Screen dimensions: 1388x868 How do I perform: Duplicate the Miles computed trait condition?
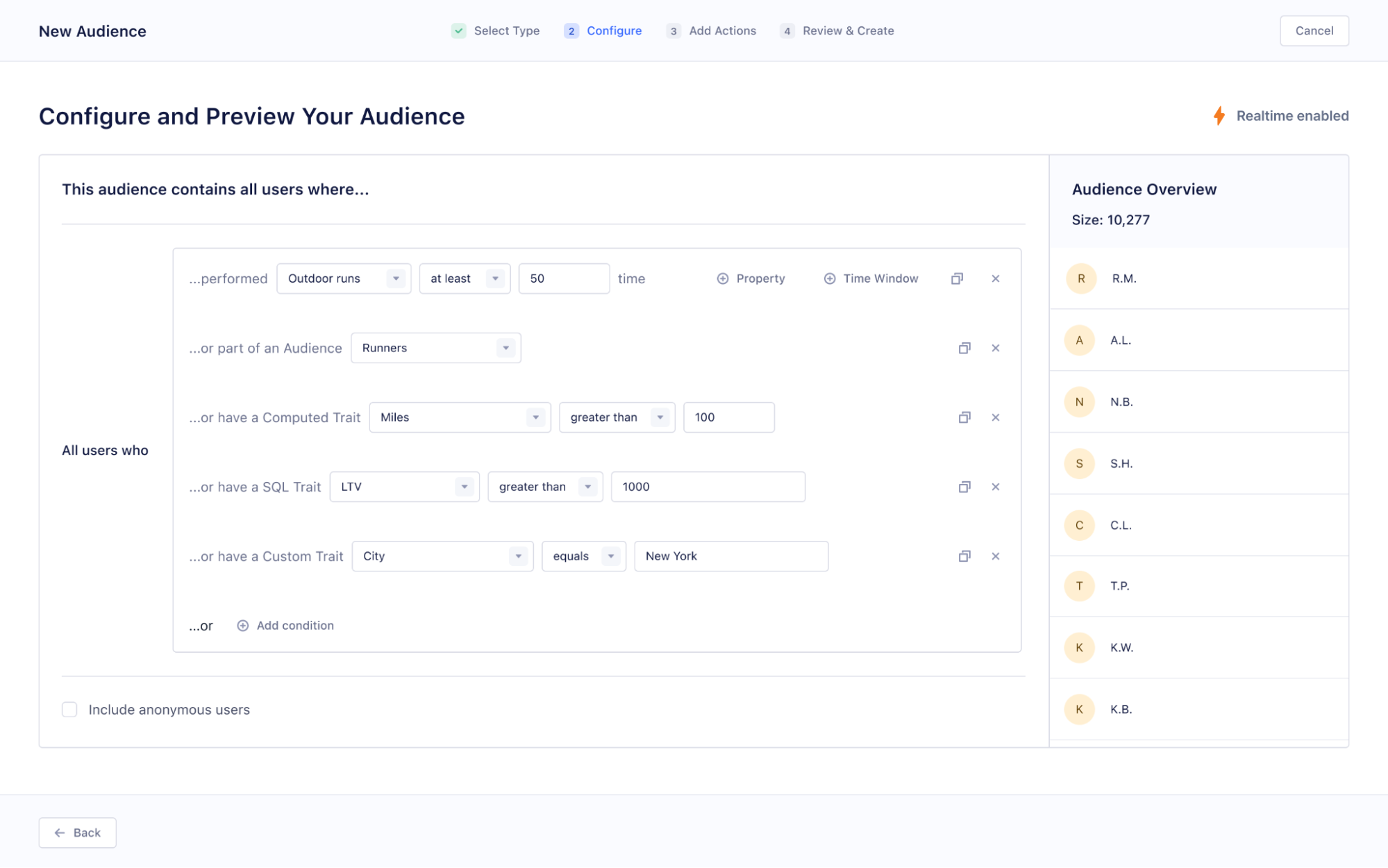(x=964, y=417)
